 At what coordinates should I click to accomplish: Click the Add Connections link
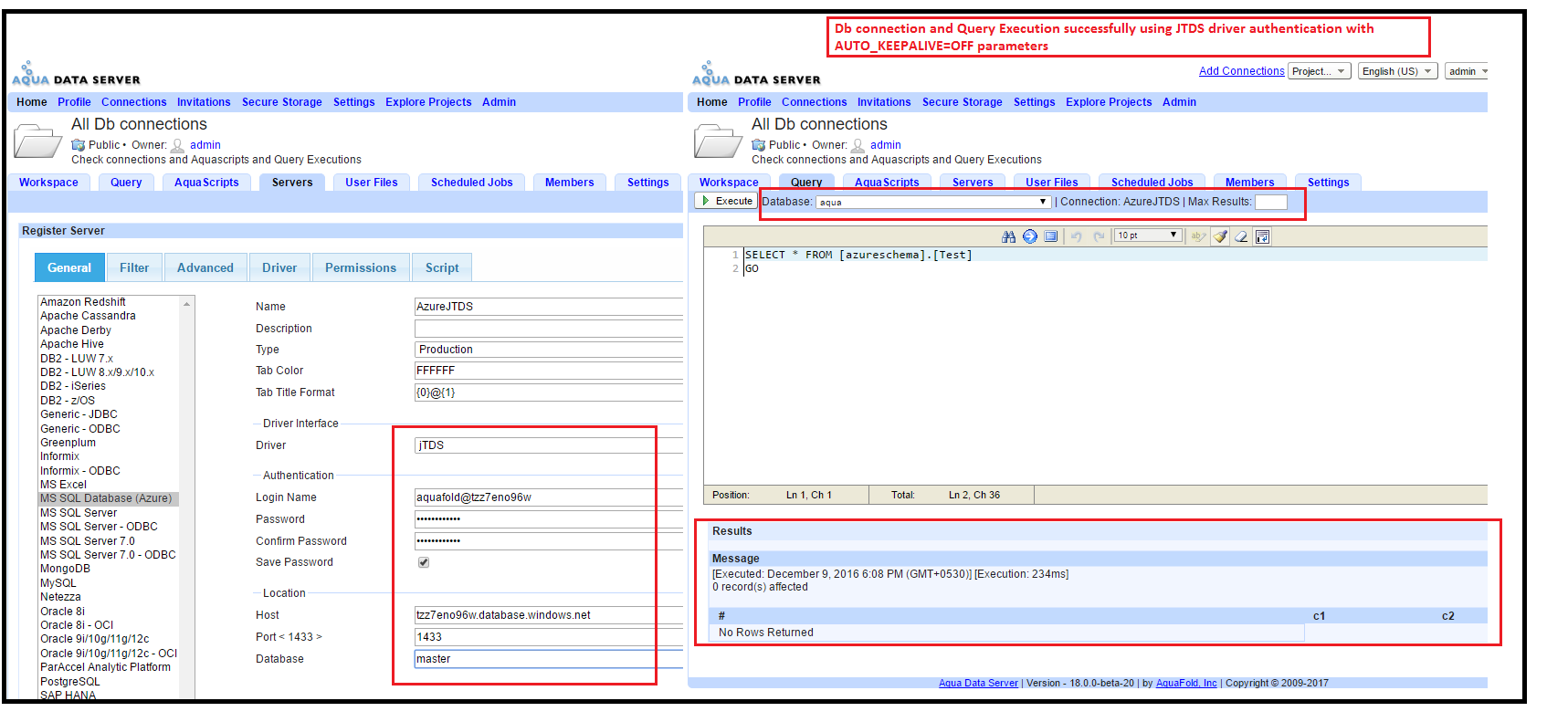pyautogui.click(x=1242, y=71)
